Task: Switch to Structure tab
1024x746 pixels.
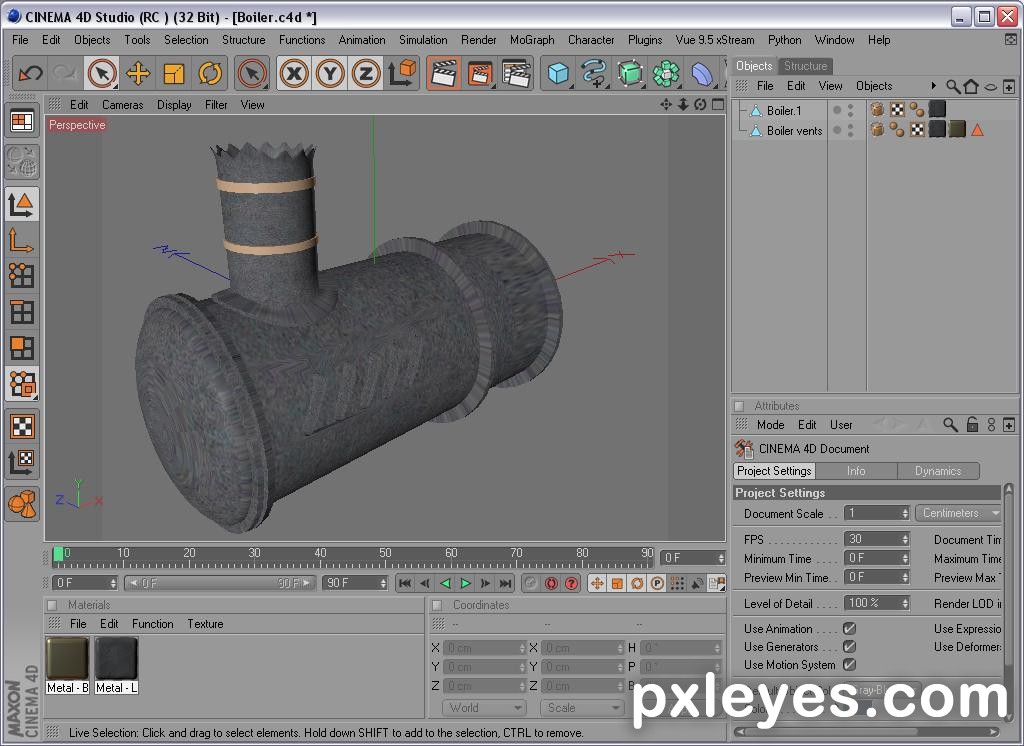Action: click(805, 66)
